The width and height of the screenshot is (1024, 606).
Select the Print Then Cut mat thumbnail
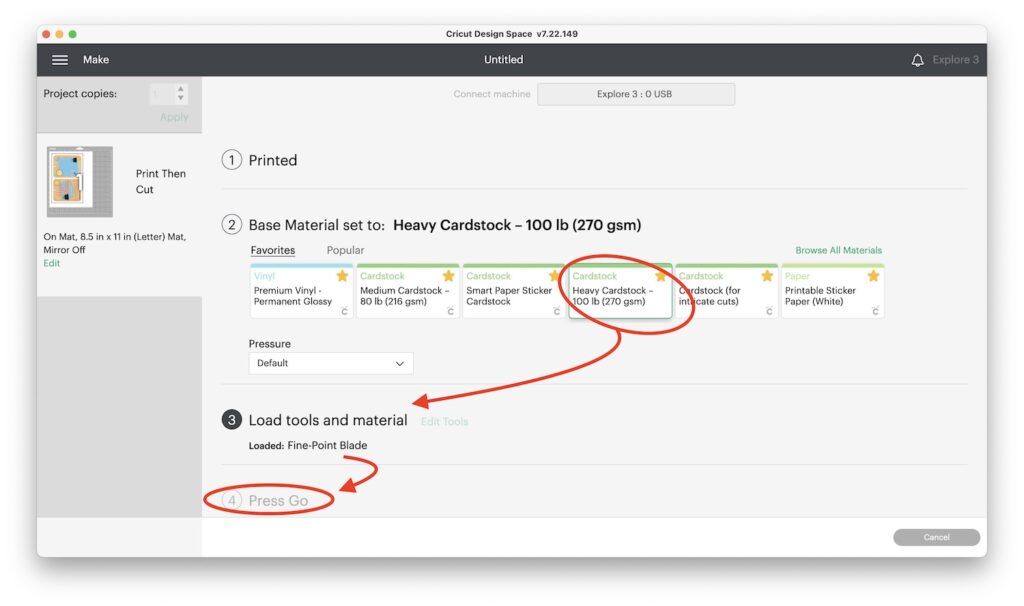80,182
